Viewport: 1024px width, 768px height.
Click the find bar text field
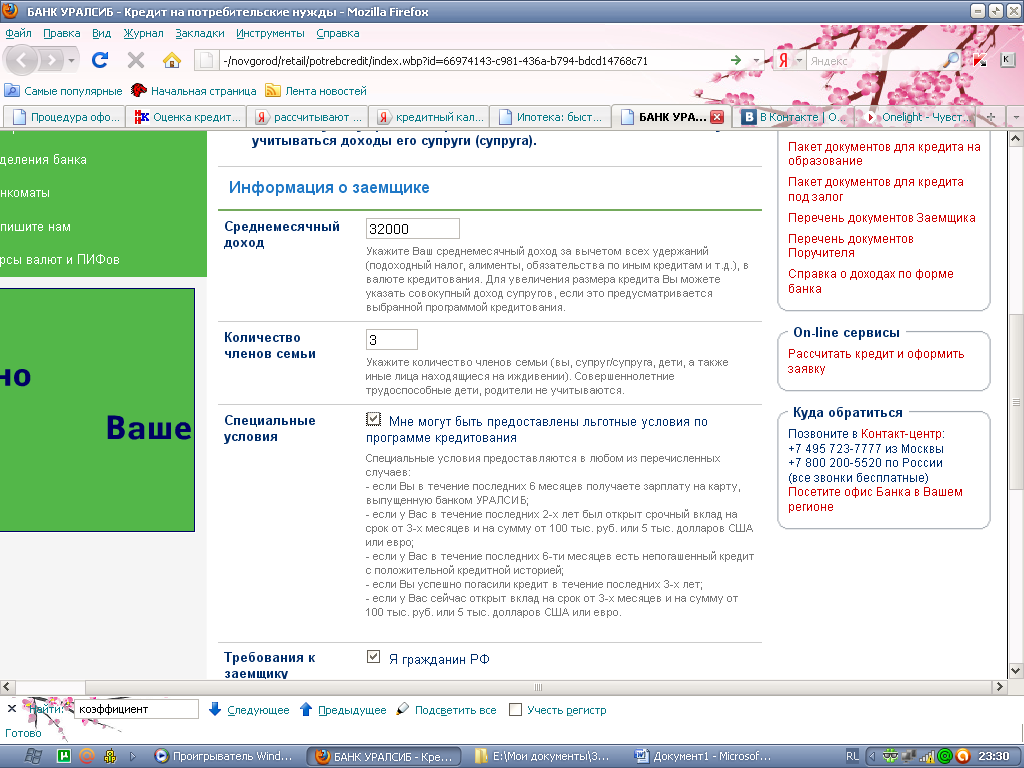coord(136,709)
